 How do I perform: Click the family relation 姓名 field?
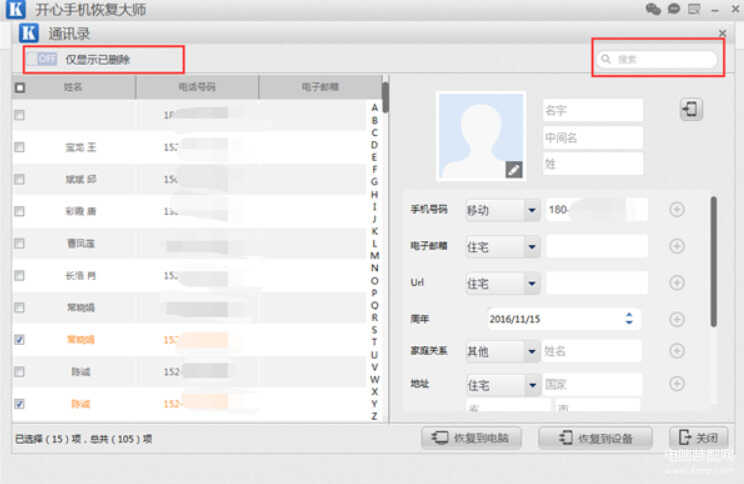(592, 351)
